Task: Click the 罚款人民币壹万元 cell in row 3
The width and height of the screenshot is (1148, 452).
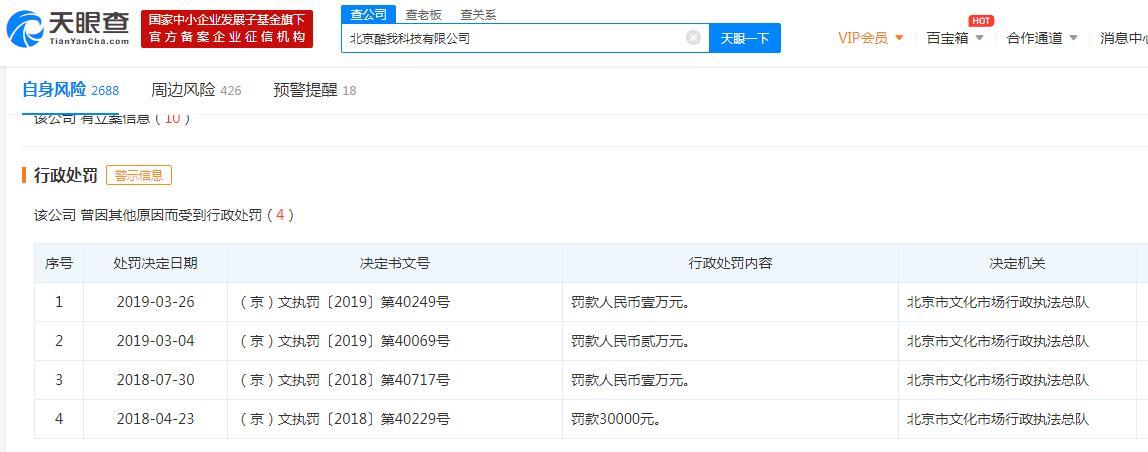Action: [730, 380]
